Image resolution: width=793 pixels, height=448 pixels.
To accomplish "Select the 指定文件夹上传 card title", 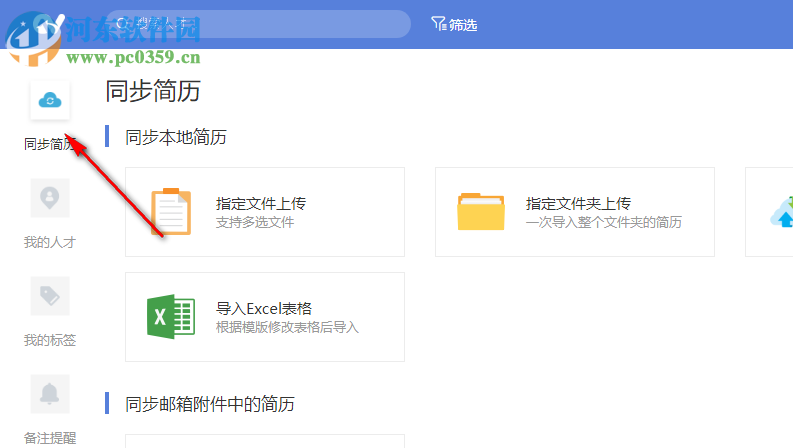I will 578,204.
